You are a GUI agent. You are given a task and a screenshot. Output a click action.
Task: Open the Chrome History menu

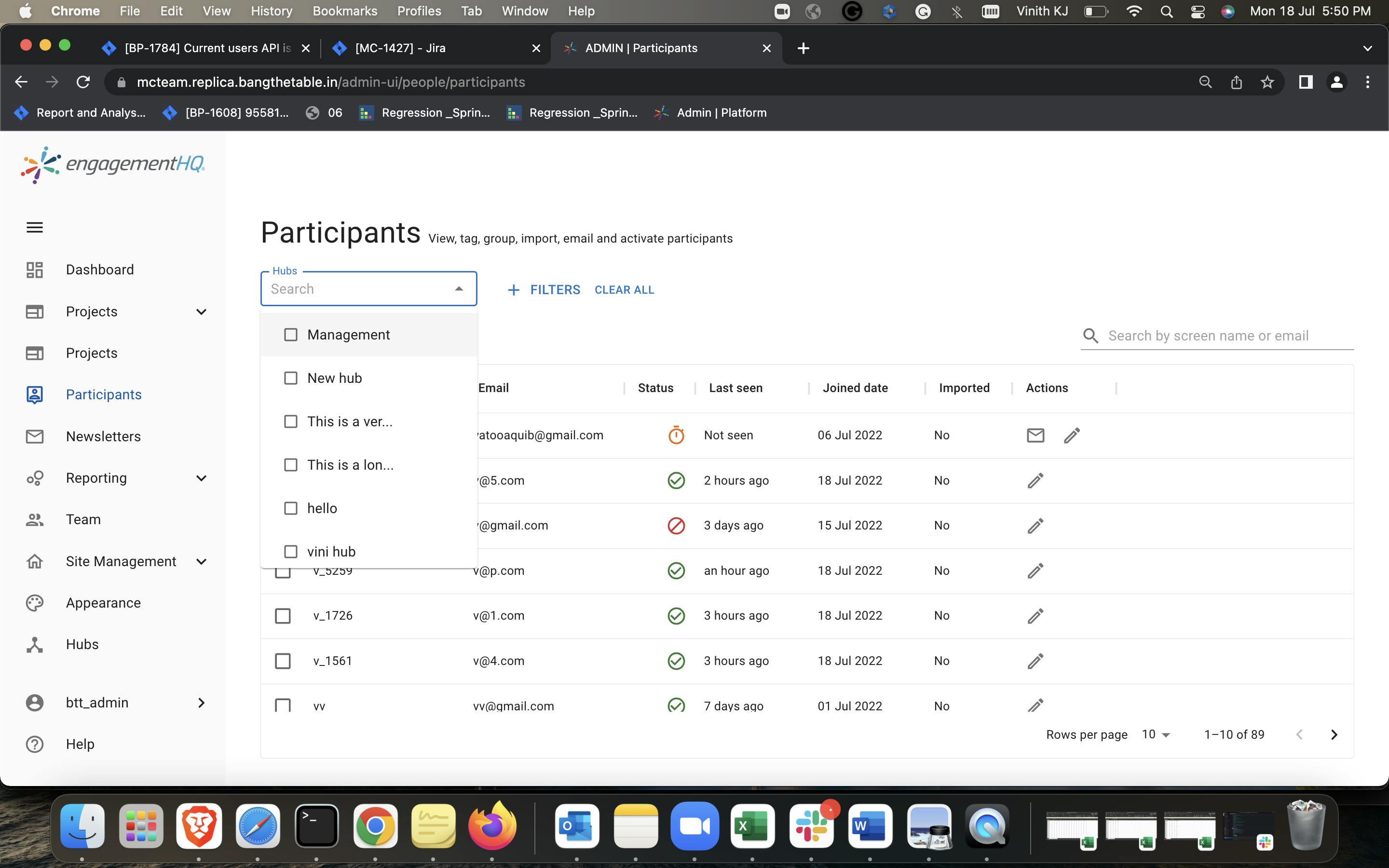point(271,11)
